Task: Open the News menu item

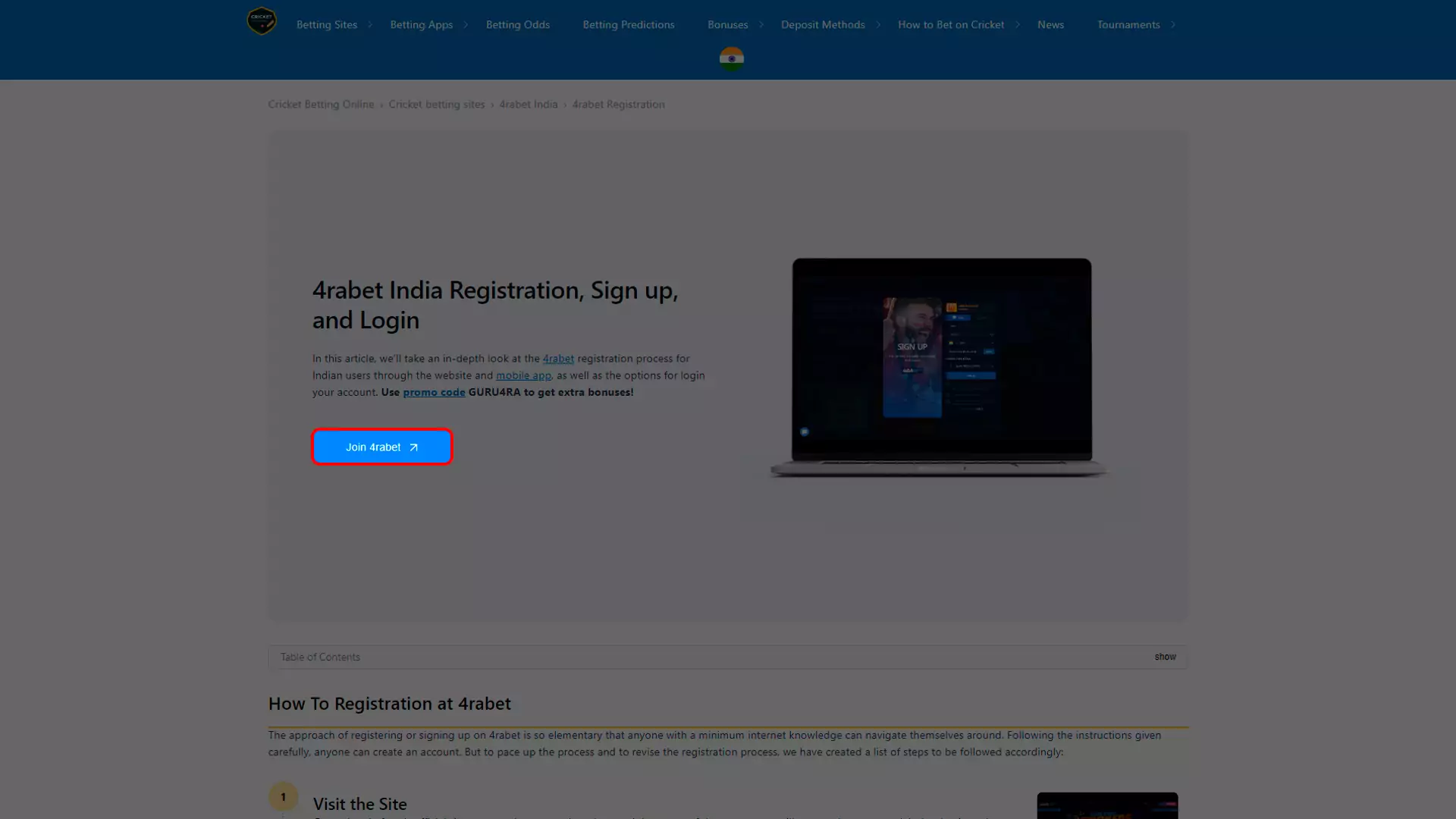Action: [1050, 24]
